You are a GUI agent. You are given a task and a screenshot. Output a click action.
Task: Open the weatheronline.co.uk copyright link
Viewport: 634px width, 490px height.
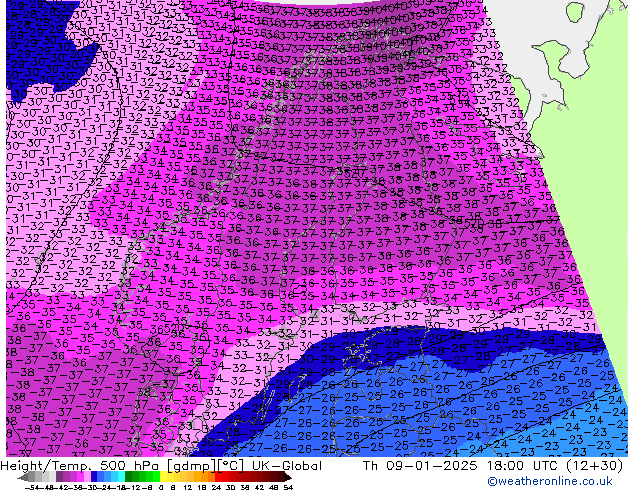pyautogui.click(x=549, y=481)
